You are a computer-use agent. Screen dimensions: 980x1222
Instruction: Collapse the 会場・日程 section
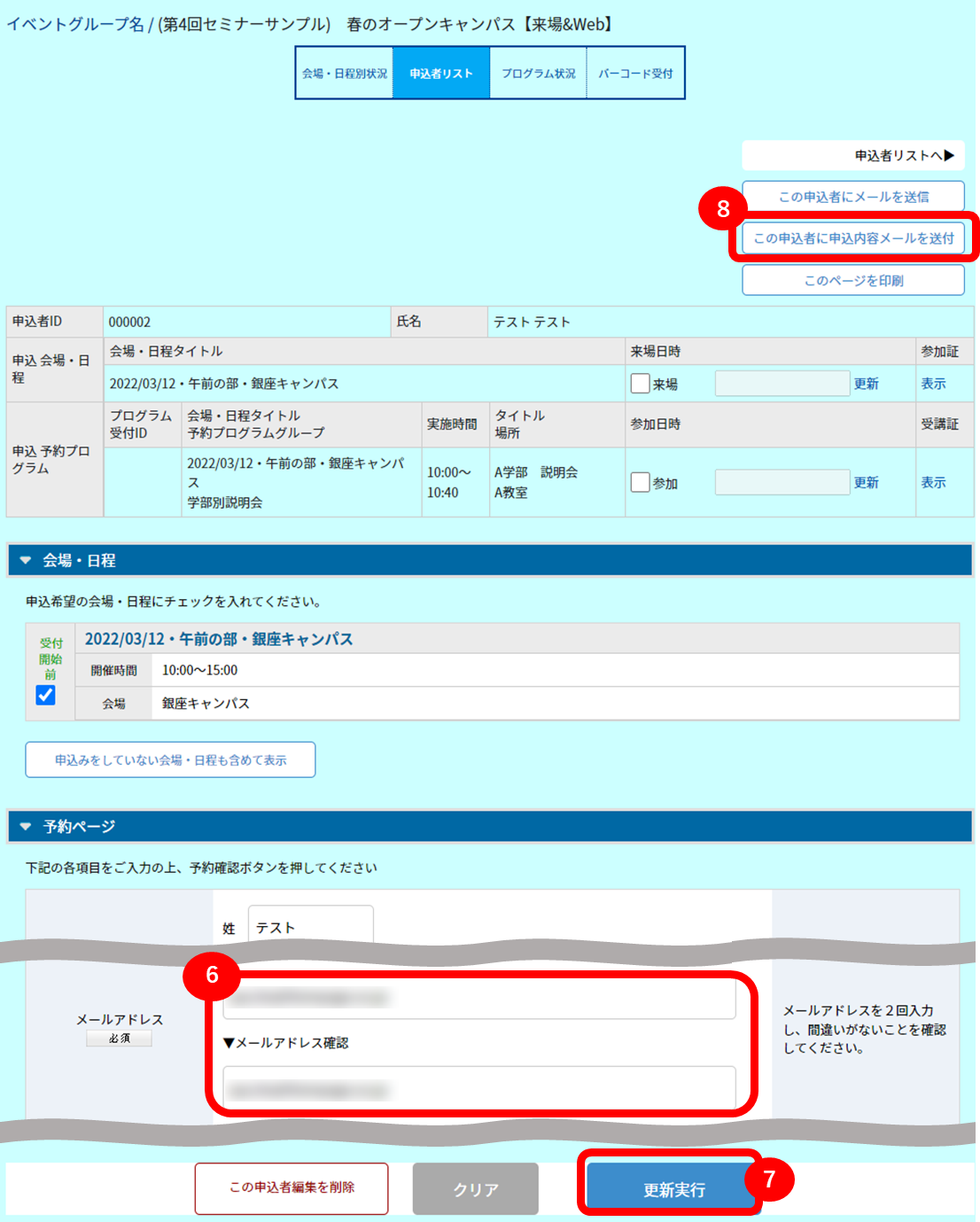(x=490, y=560)
